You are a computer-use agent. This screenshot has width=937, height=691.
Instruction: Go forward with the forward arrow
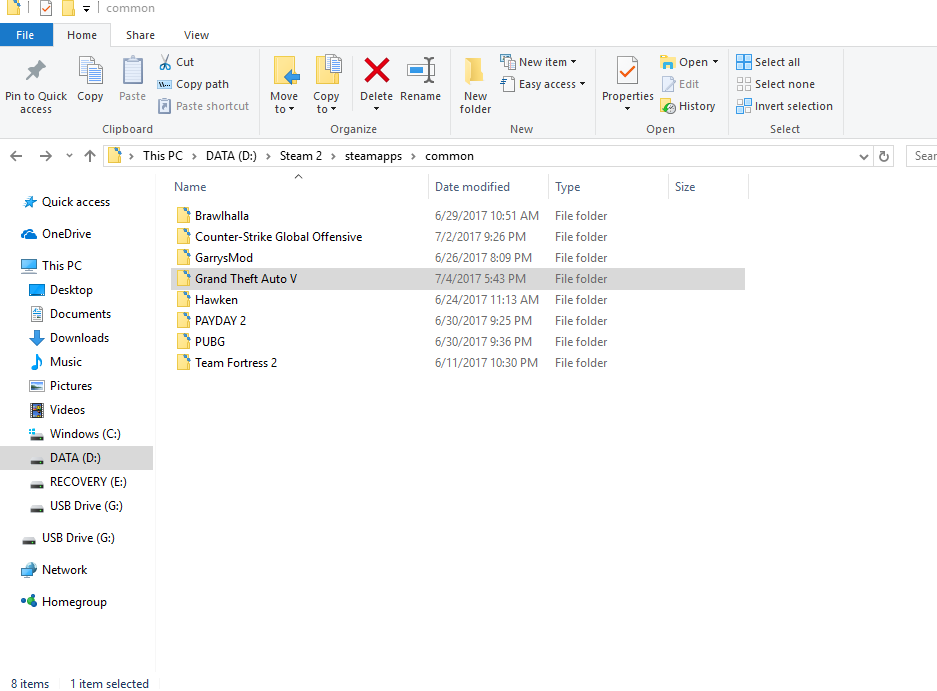[x=45, y=156]
